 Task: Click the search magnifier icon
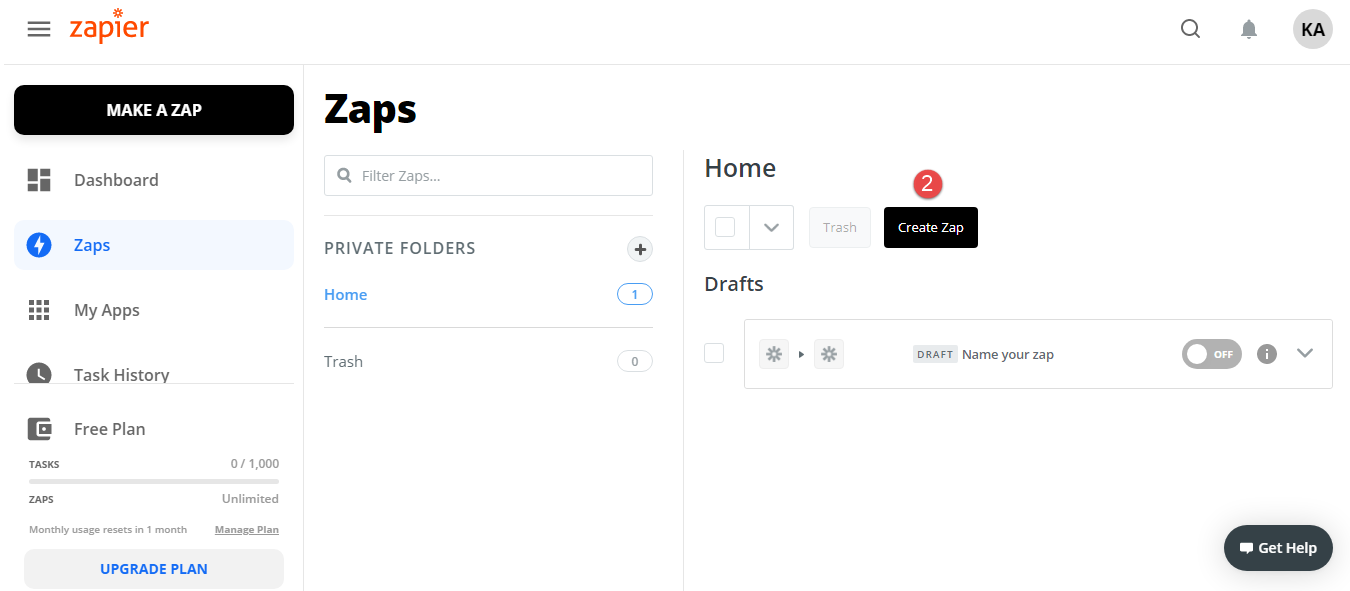pyautogui.click(x=1190, y=29)
